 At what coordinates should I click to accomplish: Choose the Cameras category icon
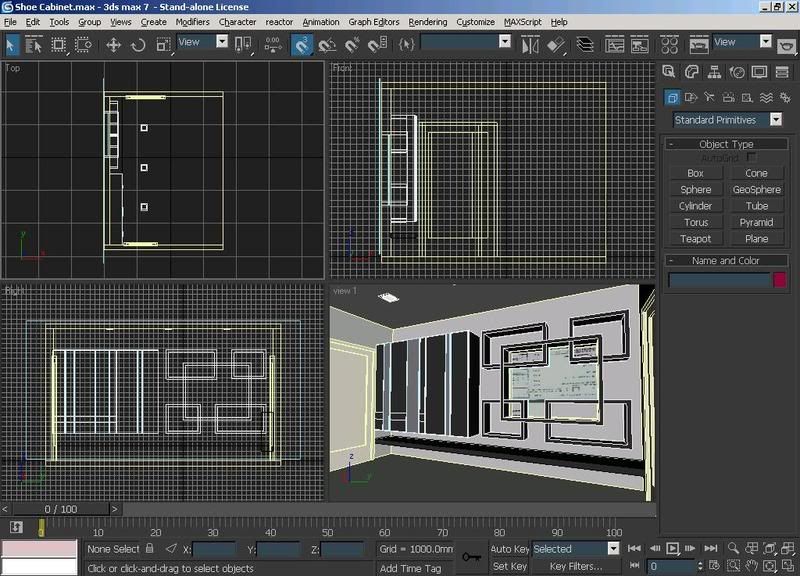pyautogui.click(x=728, y=97)
